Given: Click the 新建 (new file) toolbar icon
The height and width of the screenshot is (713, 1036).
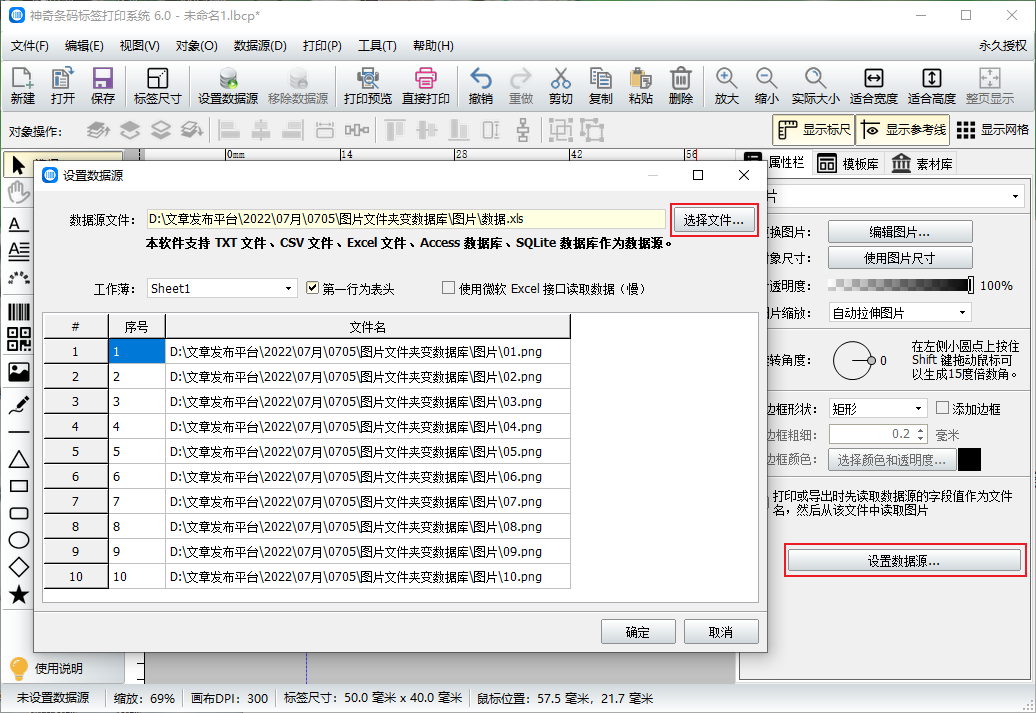Looking at the screenshot, I should pyautogui.click(x=22, y=86).
